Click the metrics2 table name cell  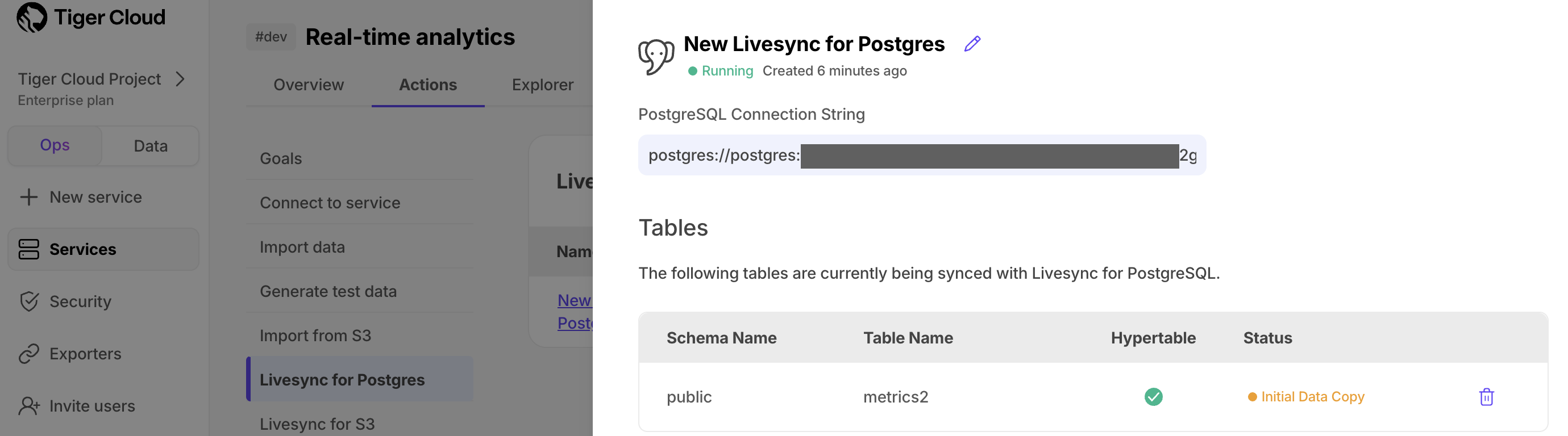(x=896, y=397)
